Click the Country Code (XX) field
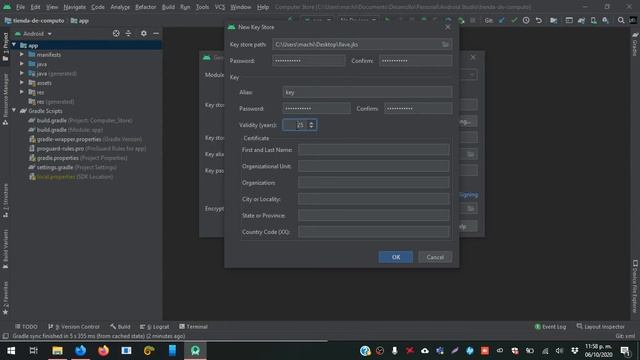The width and height of the screenshot is (640, 360). [x=373, y=232]
